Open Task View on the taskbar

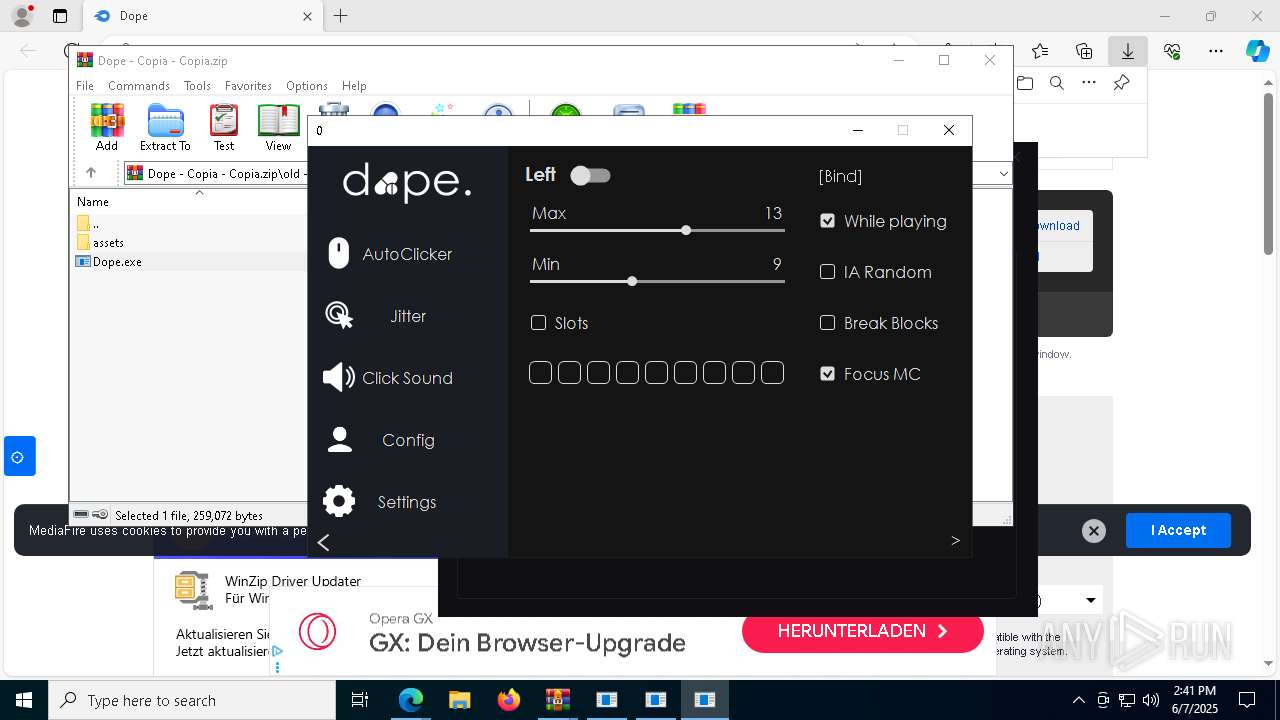pyautogui.click(x=360, y=700)
